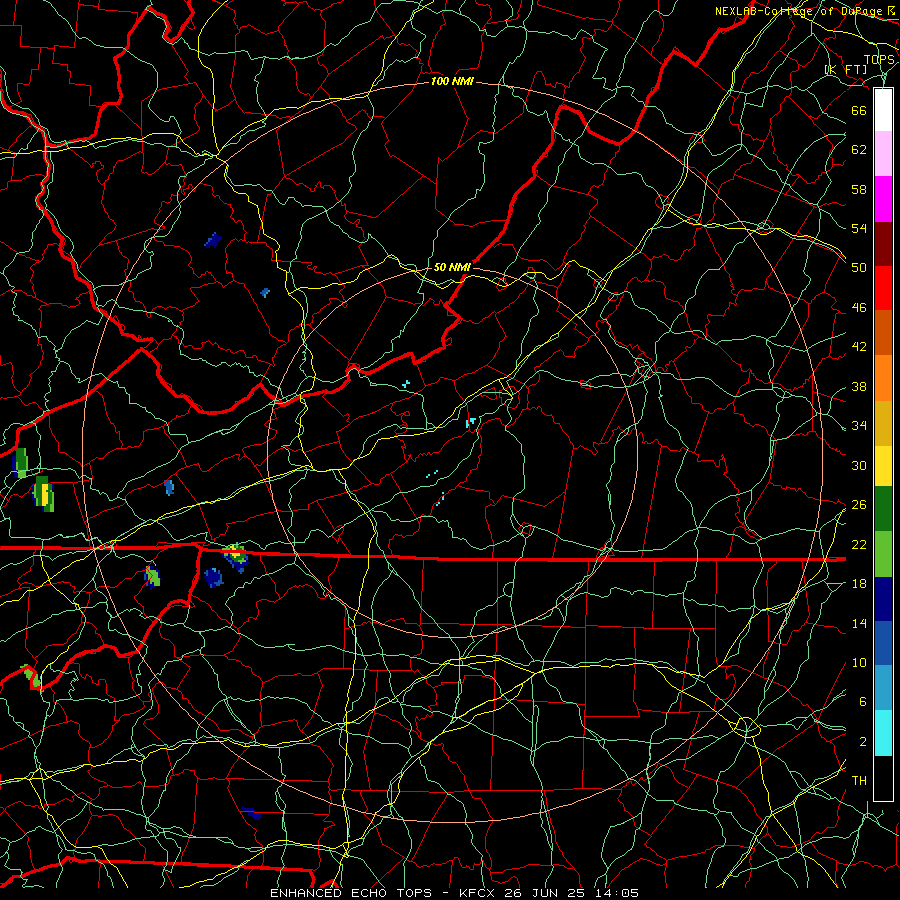Screen dimensions: 900x900
Task: Click the '54' legend value
Action: [x=859, y=228]
